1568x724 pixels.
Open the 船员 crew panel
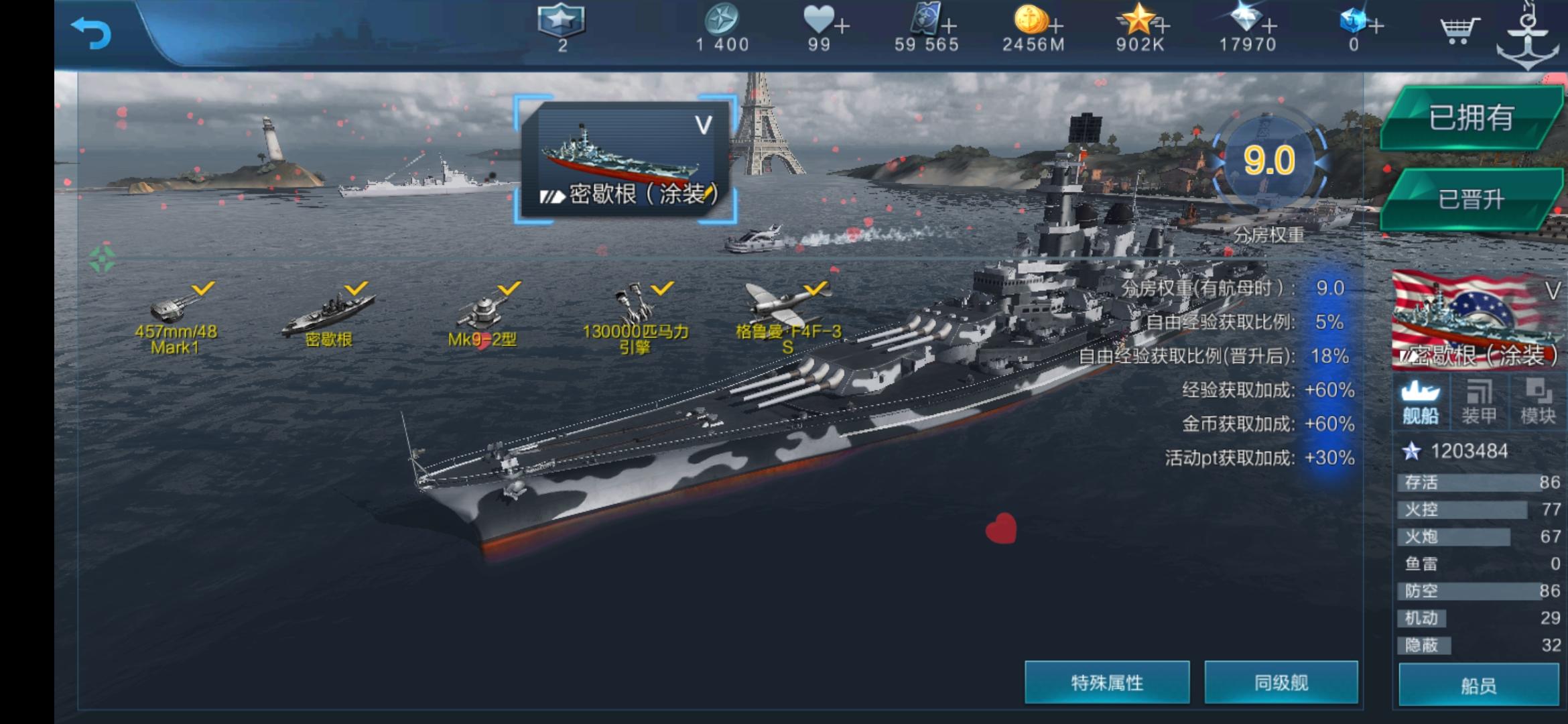coord(1479,684)
